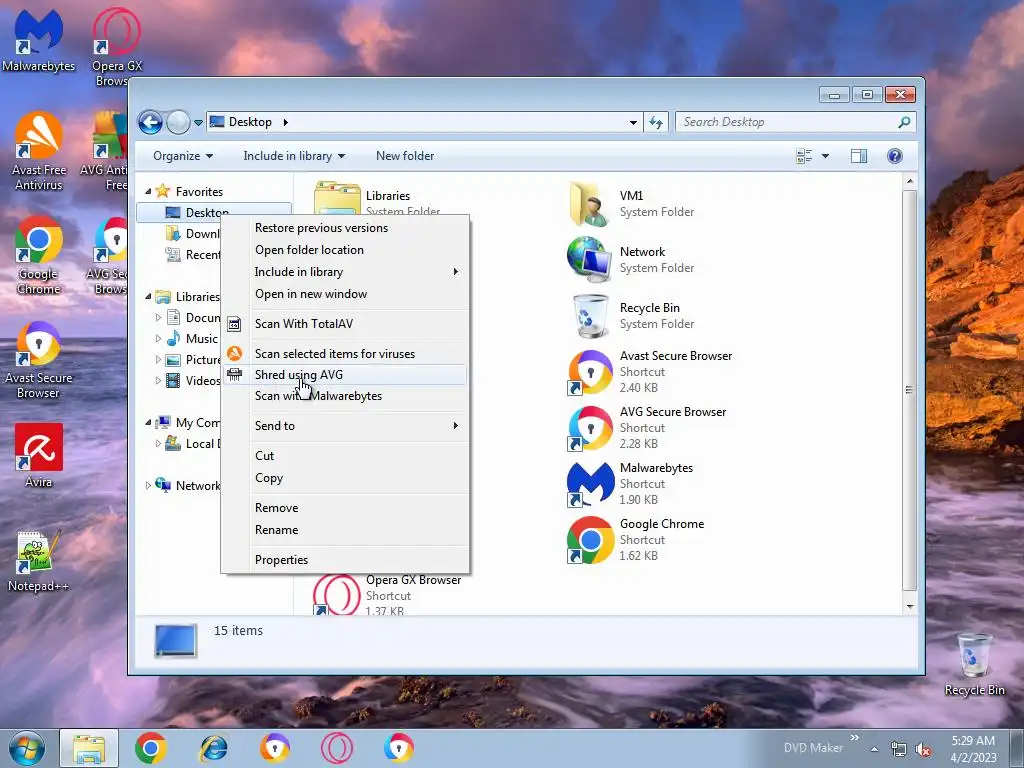Select the VM1 system folder icon

point(590,204)
